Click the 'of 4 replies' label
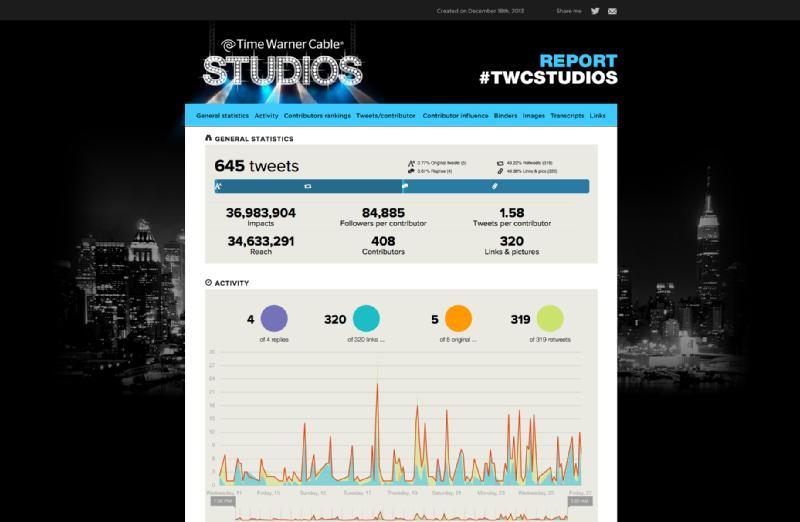The width and height of the screenshot is (800, 522). [274, 340]
